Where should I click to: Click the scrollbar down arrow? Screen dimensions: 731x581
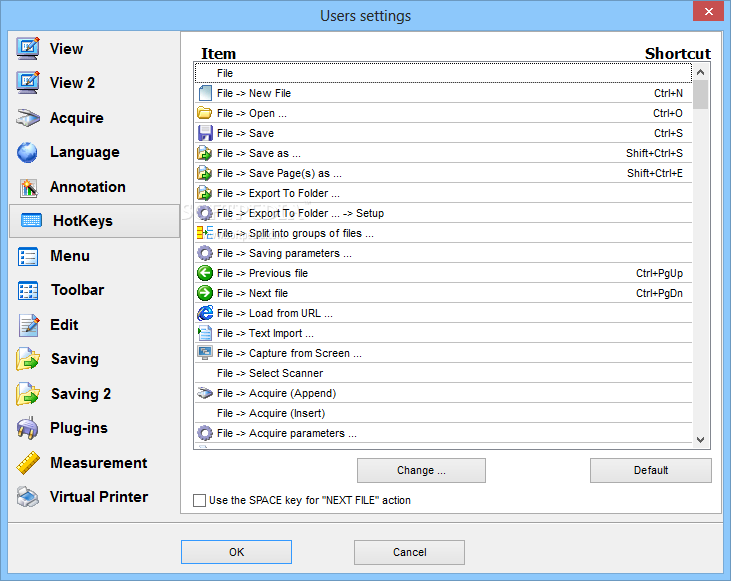pos(700,440)
